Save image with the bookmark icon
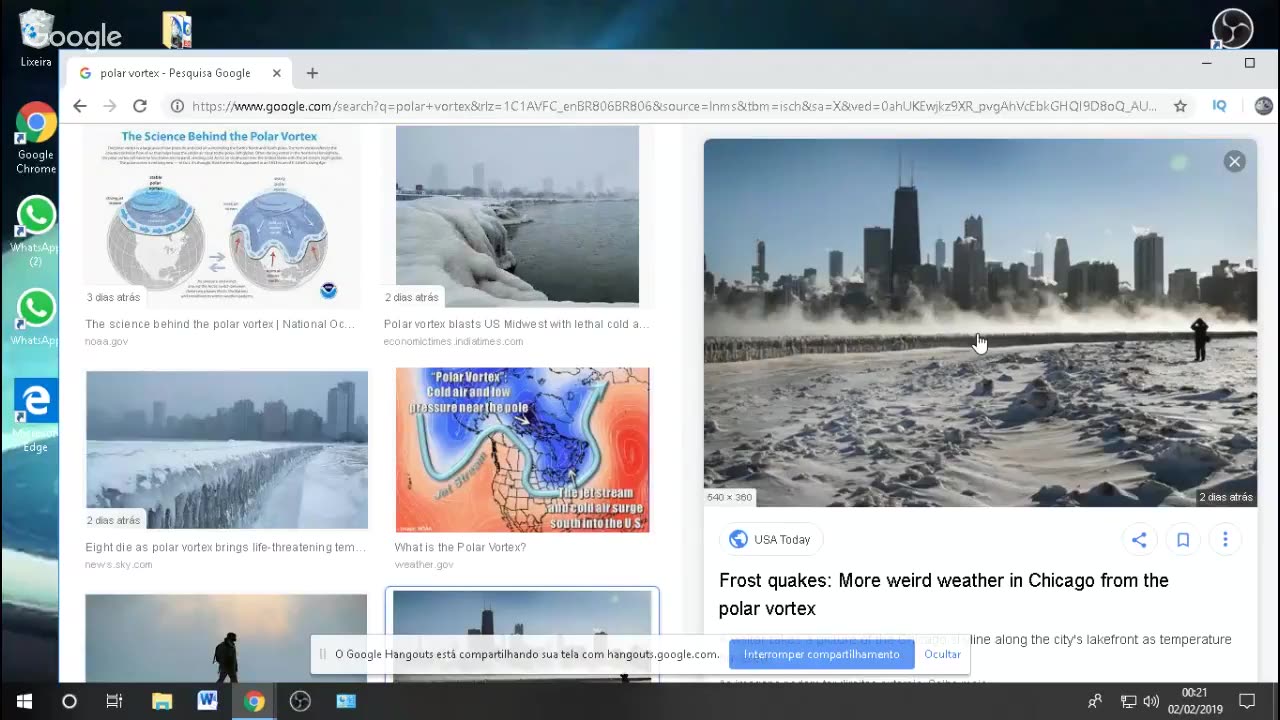Viewport: 1280px width, 720px height. [x=1182, y=540]
